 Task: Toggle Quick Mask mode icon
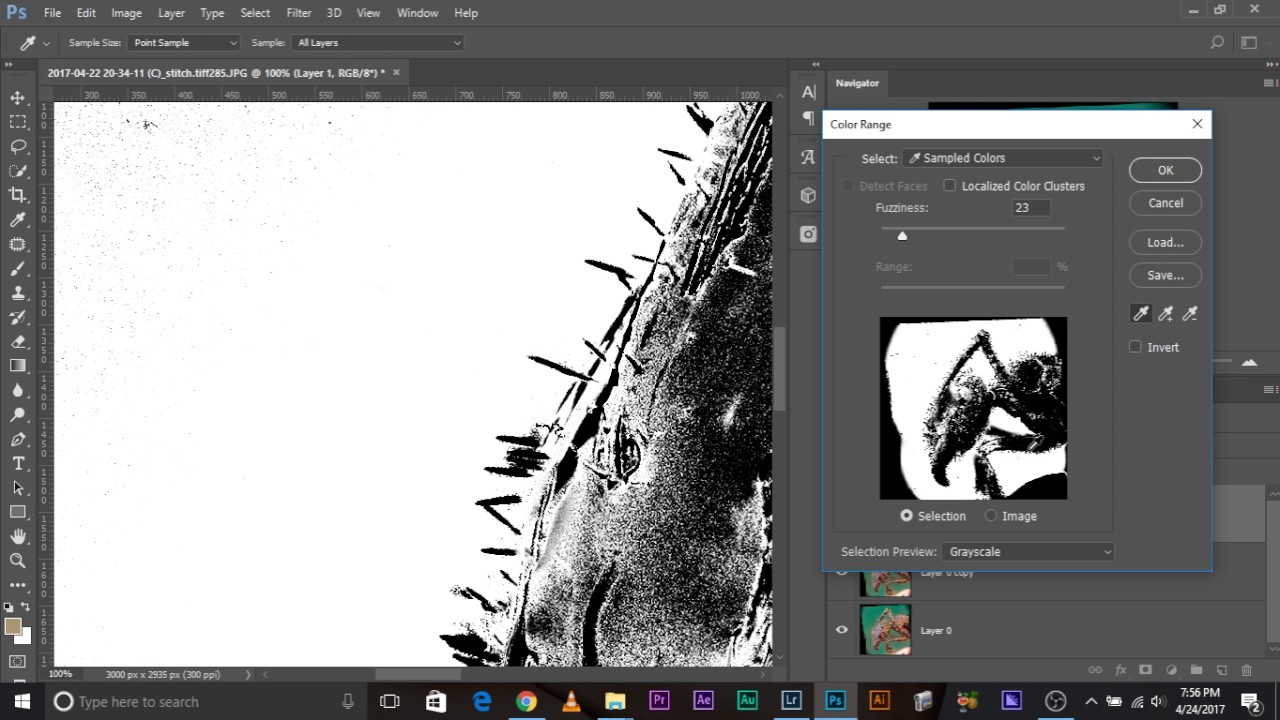(x=18, y=661)
